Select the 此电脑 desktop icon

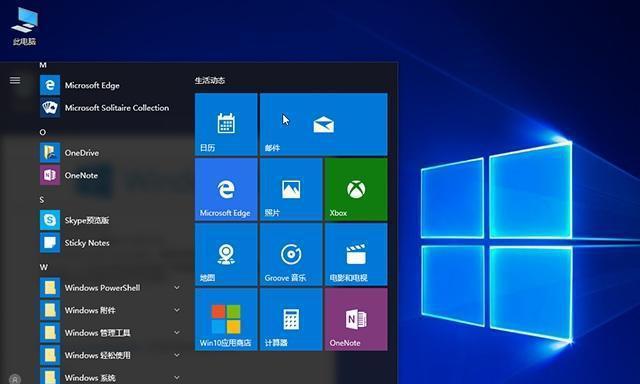click(x=24, y=25)
